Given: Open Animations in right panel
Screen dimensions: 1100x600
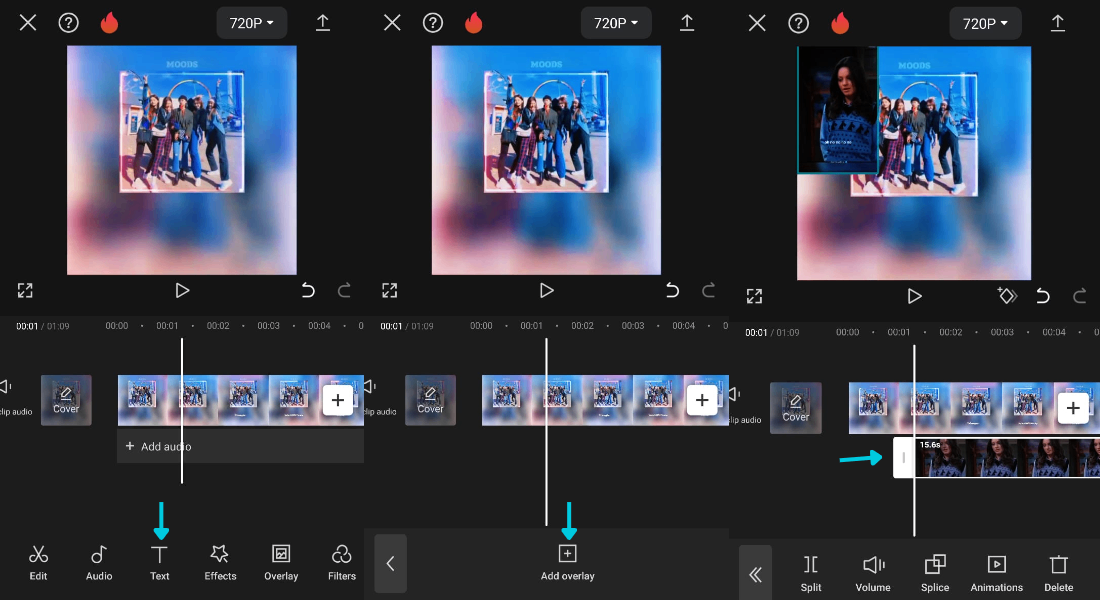Looking at the screenshot, I should click(996, 573).
